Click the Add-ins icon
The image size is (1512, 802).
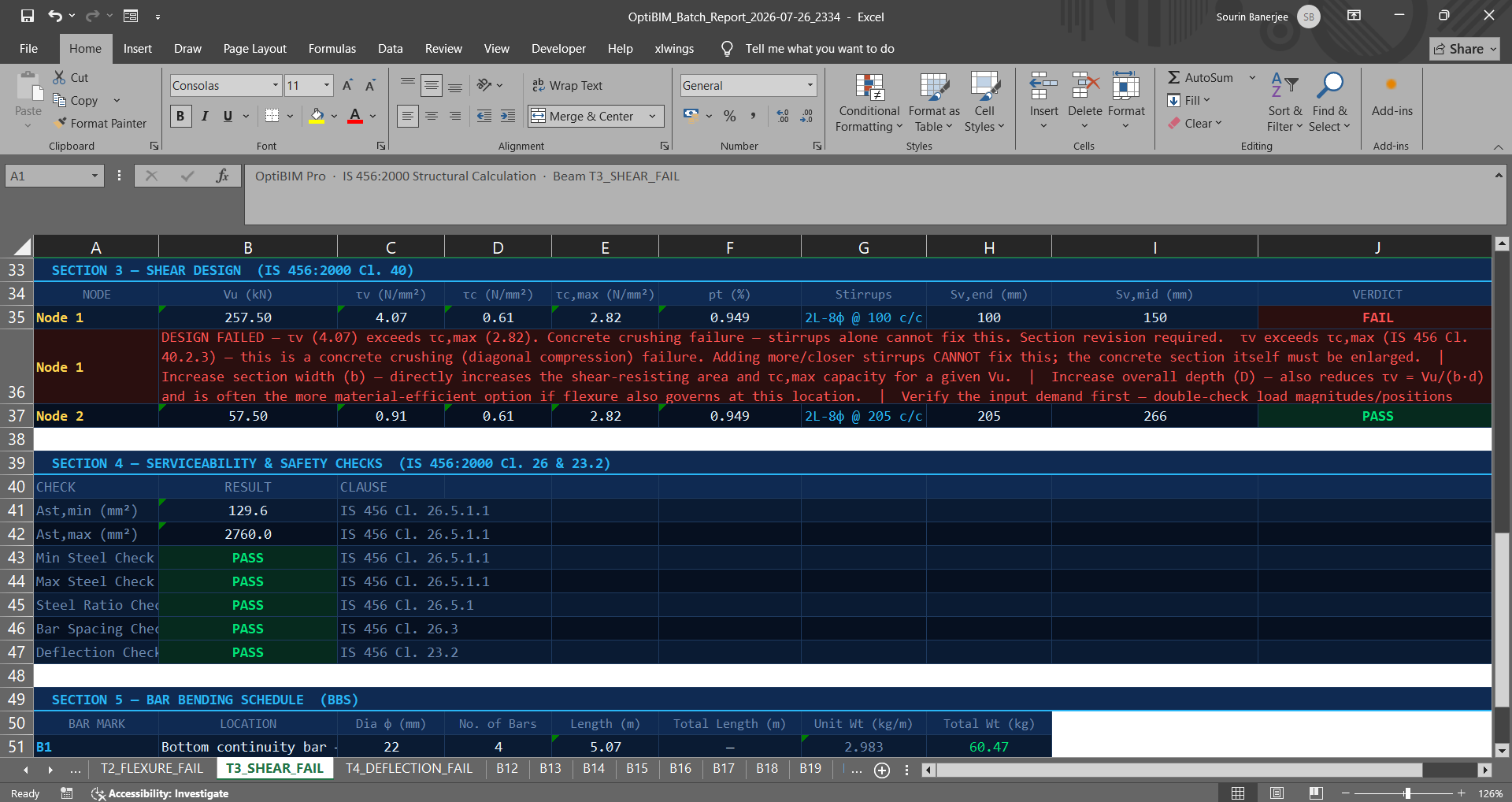click(1392, 85)
